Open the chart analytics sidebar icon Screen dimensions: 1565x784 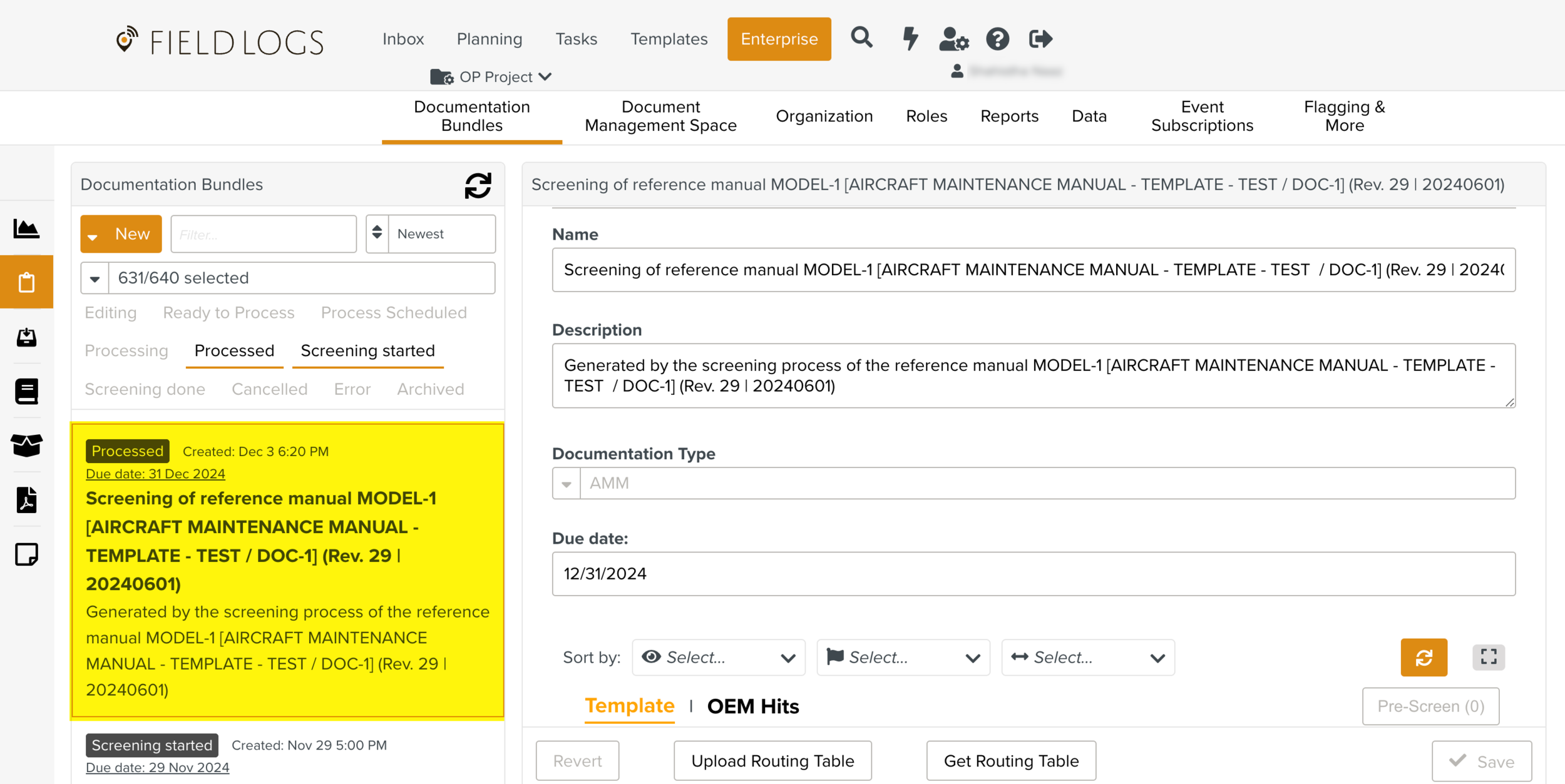point(26,229)
